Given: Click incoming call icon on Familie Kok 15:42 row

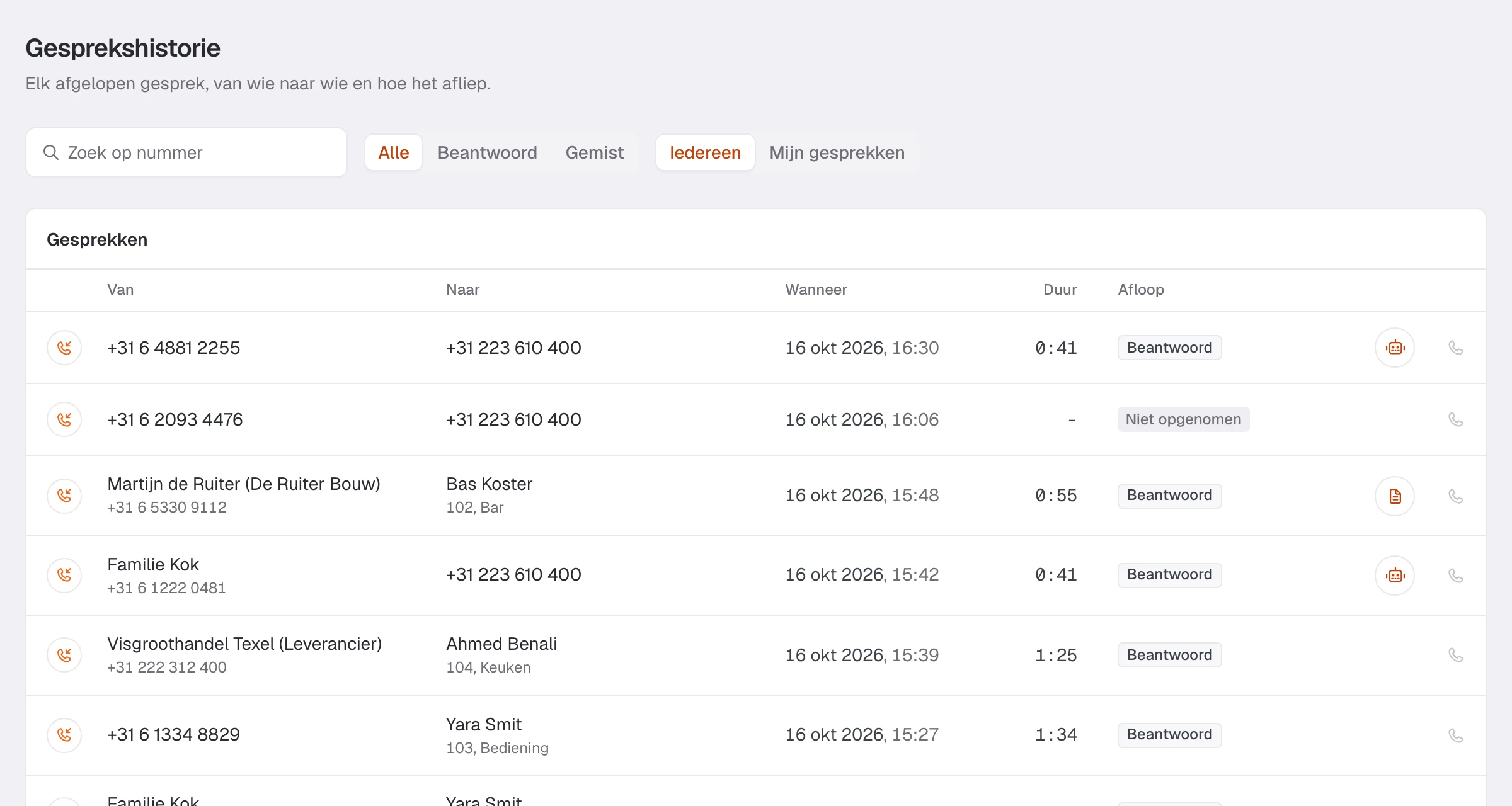Looking at the screenshot, I should (64, 576).
